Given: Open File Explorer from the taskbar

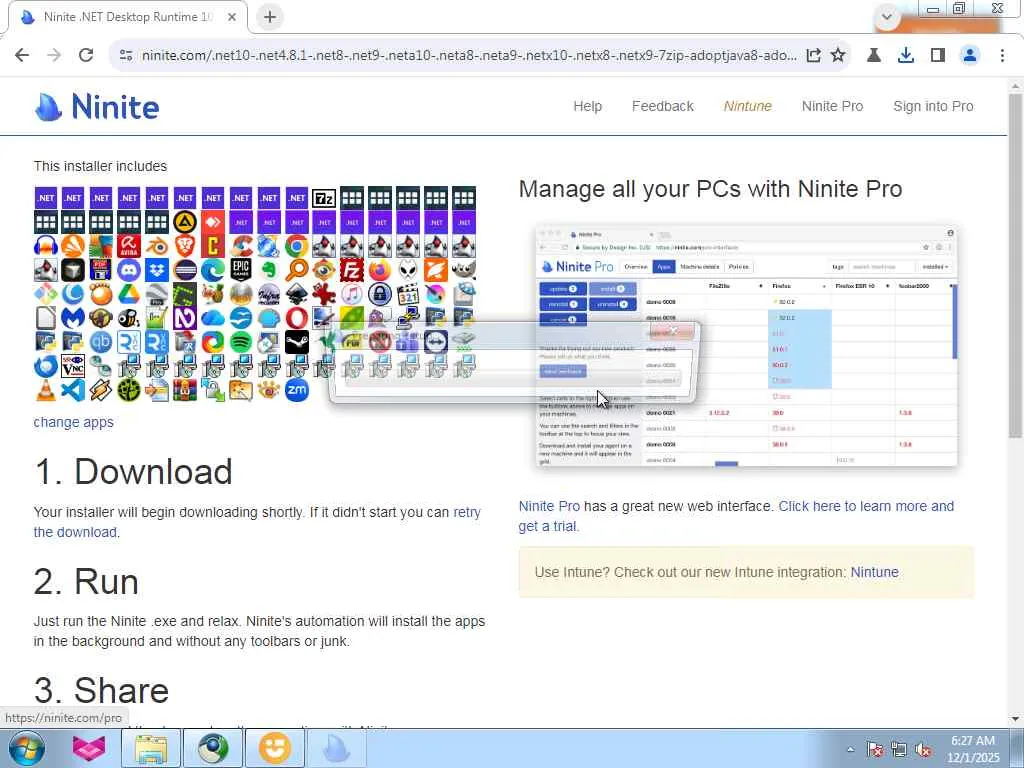Looking at the screenshot, I should tap(151, 748).
